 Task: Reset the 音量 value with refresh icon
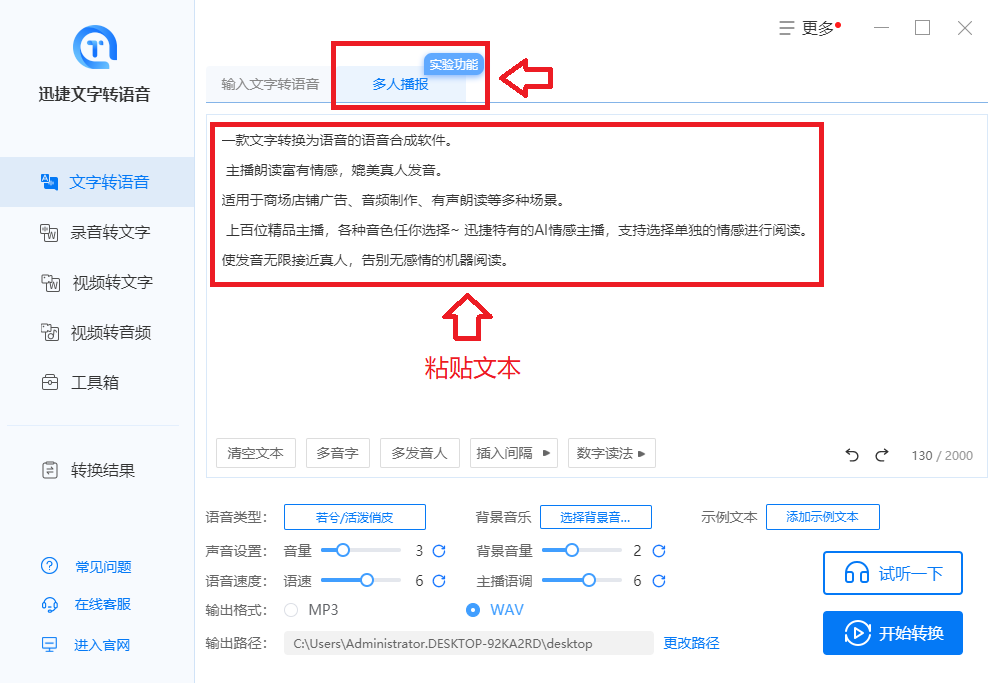click(439, 550)
